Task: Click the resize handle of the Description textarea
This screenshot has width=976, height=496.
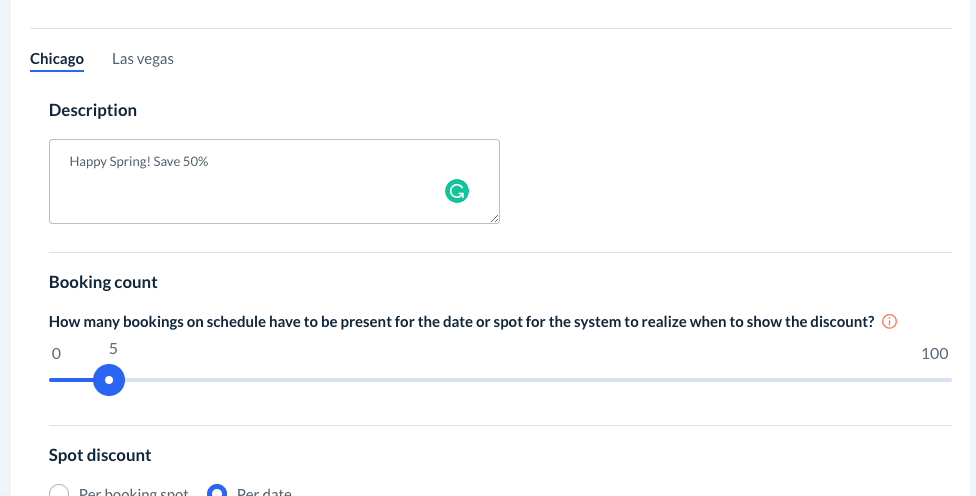Action: click(494, 217)
